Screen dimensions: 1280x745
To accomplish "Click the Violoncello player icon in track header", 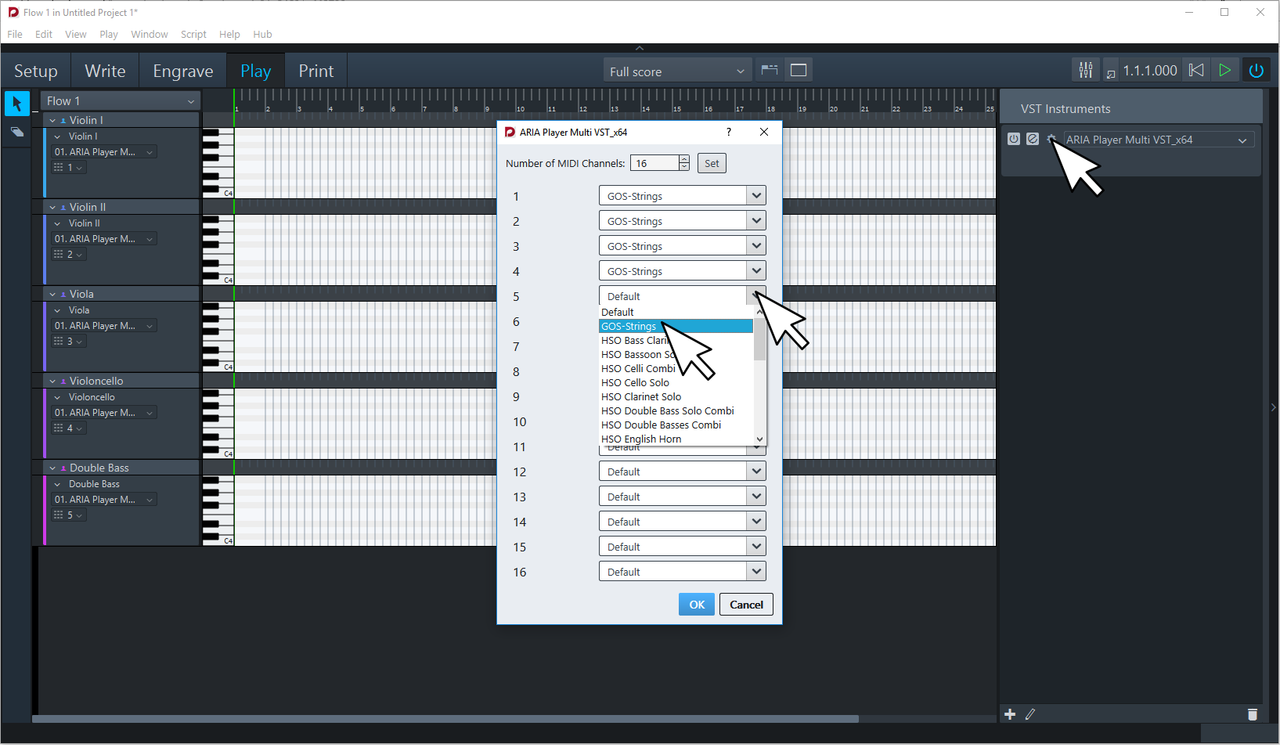I will pyautogui.click(x=63, y=381).
